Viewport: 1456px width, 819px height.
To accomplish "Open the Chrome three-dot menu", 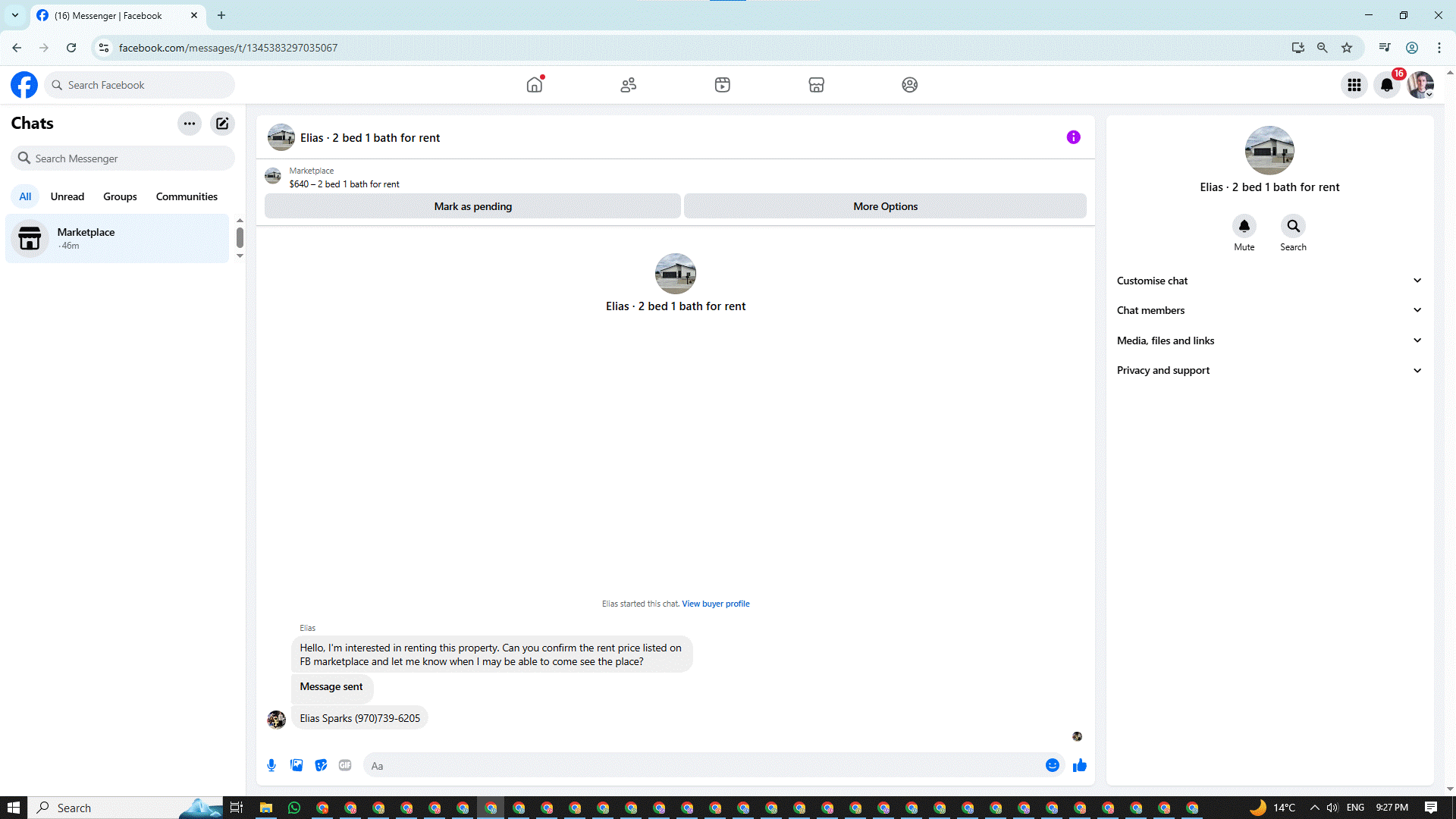I will (1439, 48).
